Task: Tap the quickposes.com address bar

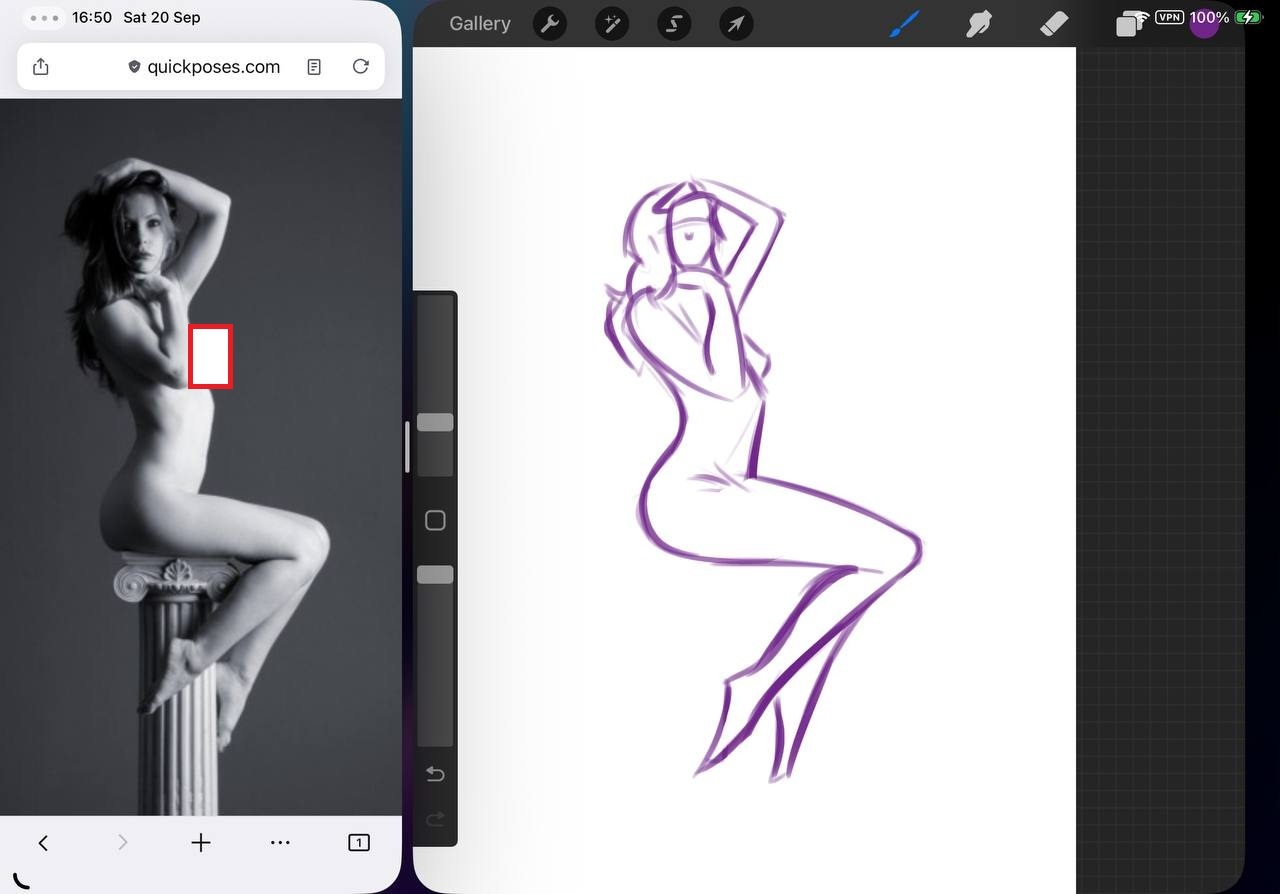Action: (205, 67)
